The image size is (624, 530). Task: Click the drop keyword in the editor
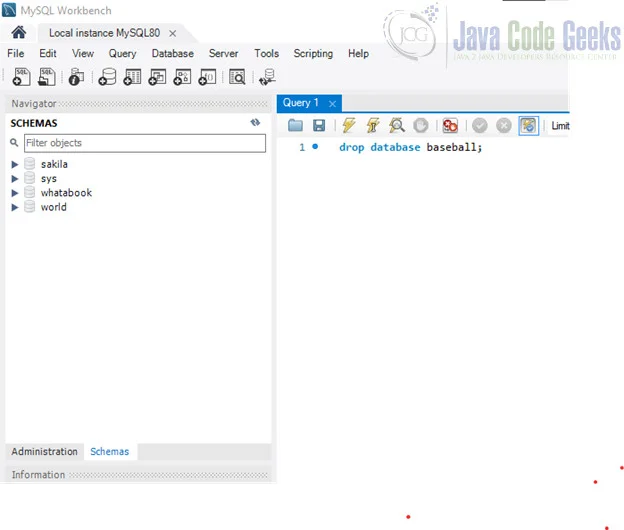351,148
